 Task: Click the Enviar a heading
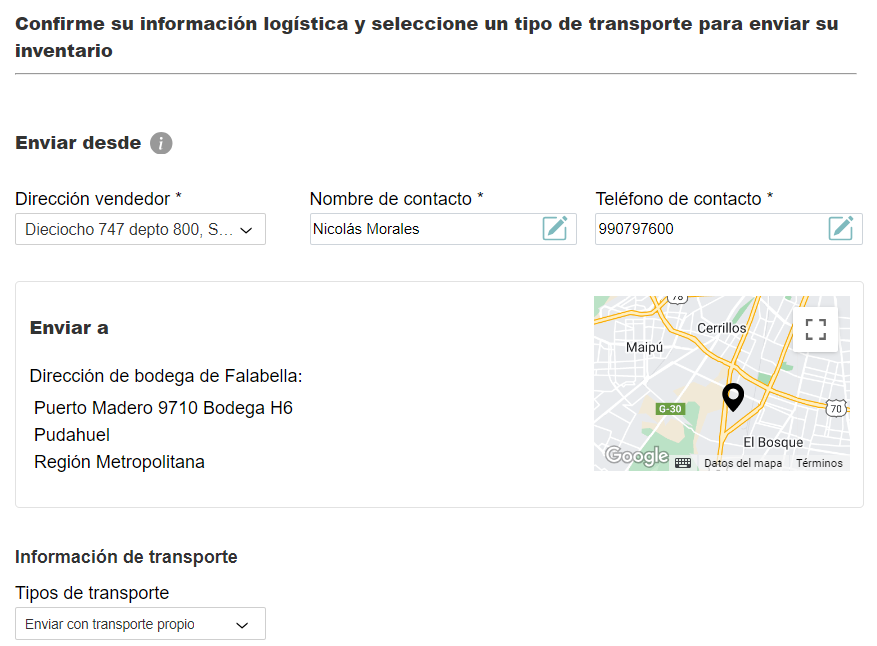coord(69,328)
